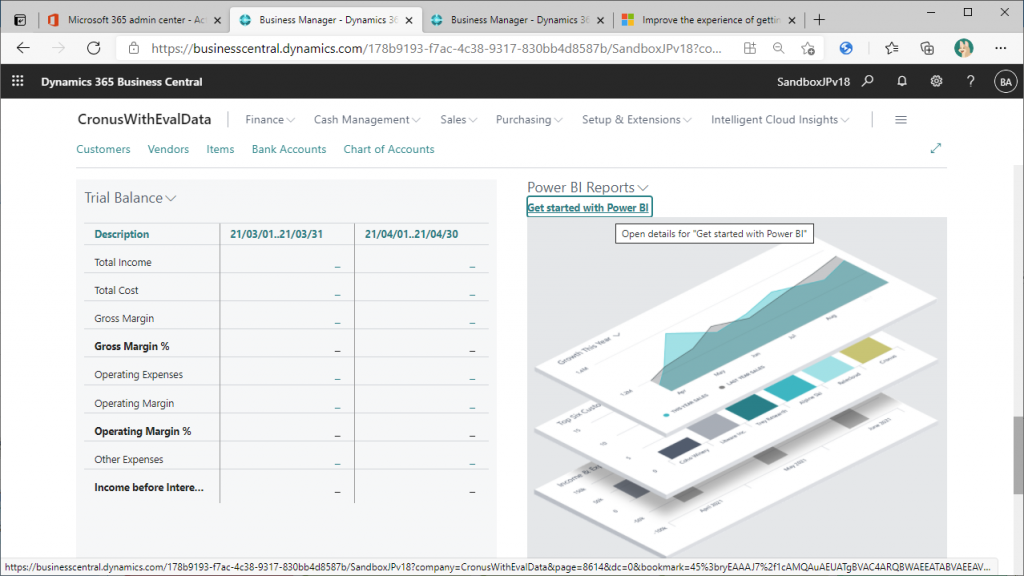Click the browser address bar URL
This screenshot has height=576, width=1024.
click(x=436, y=48)
